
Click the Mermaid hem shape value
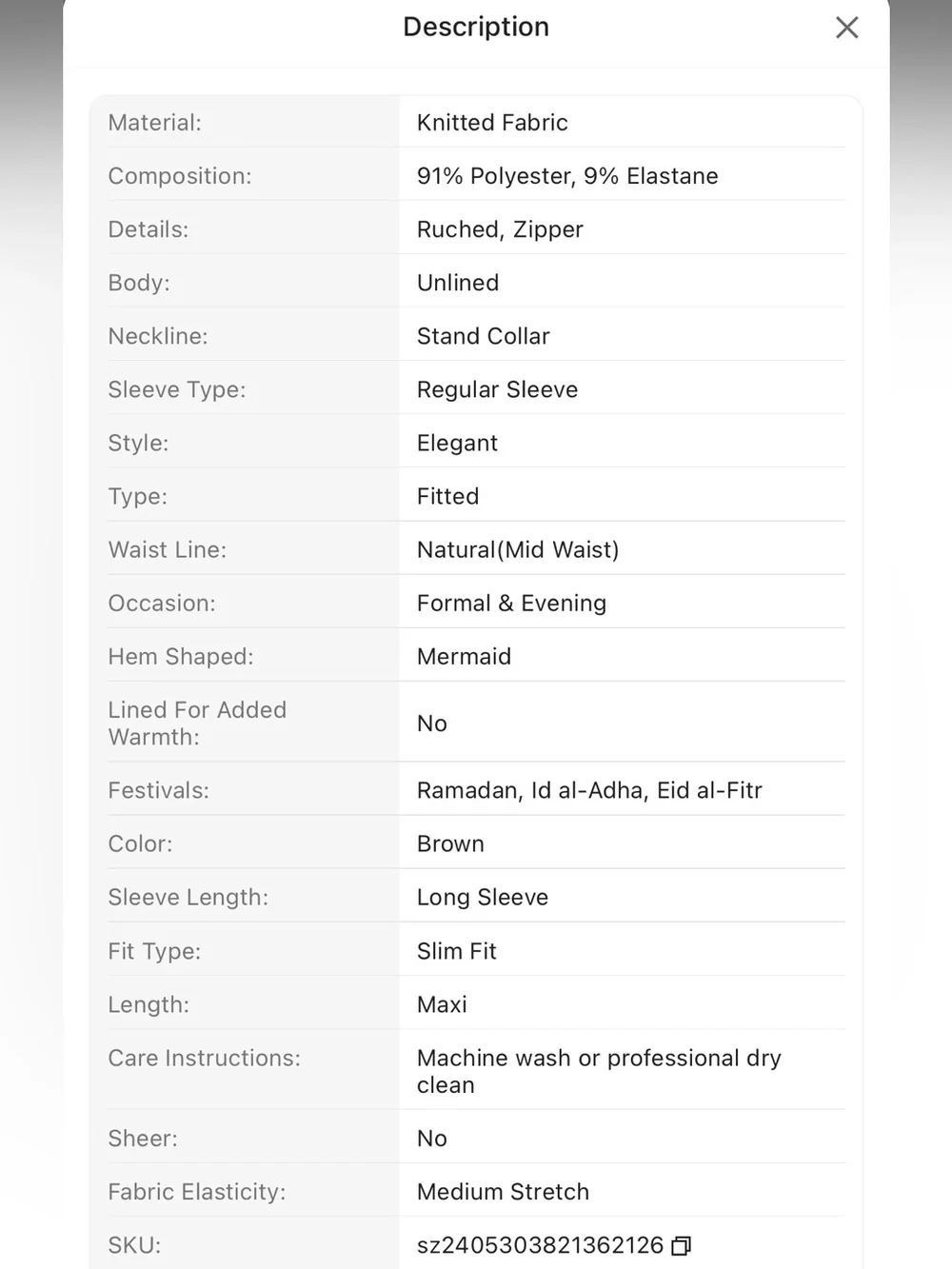point(464,657)
